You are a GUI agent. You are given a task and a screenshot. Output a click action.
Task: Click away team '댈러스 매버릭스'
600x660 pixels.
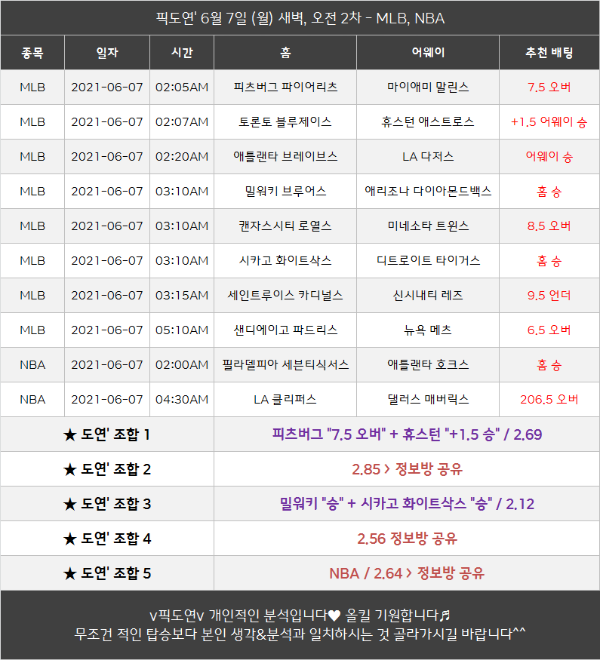(x=428, y=399)
